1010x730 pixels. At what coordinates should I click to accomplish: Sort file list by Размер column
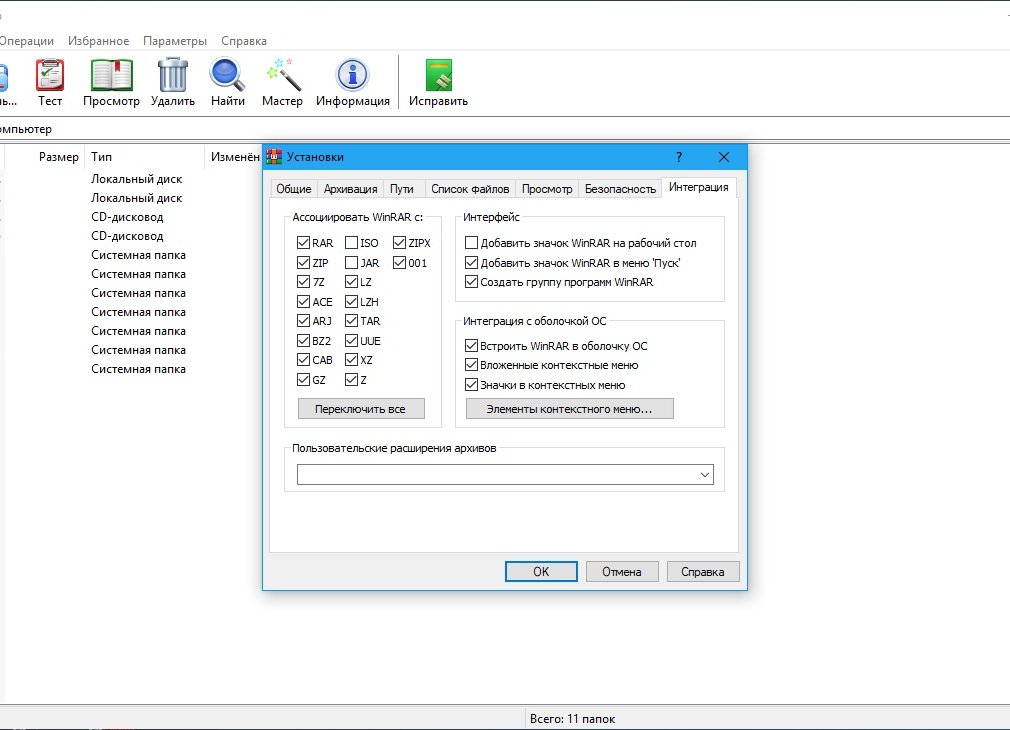[59, 157]
